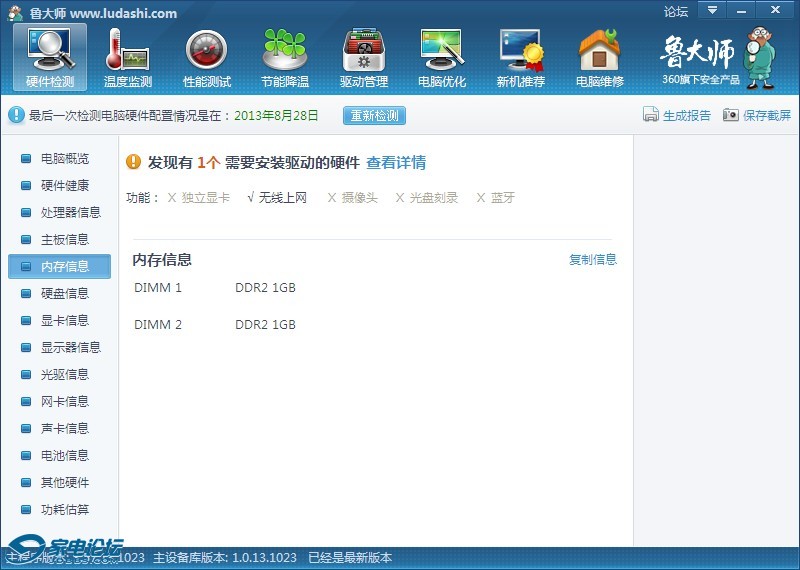Click the 重新检测 re-detect button
The height and width of the screenshot is (570, 800).
375,115
